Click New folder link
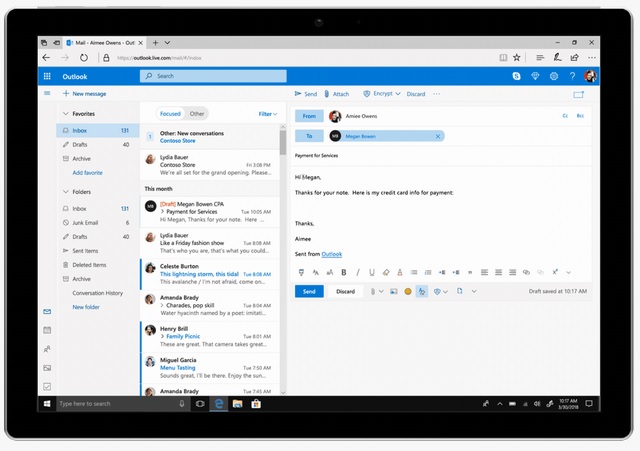640x451 pixels. (x=86, y=307)
